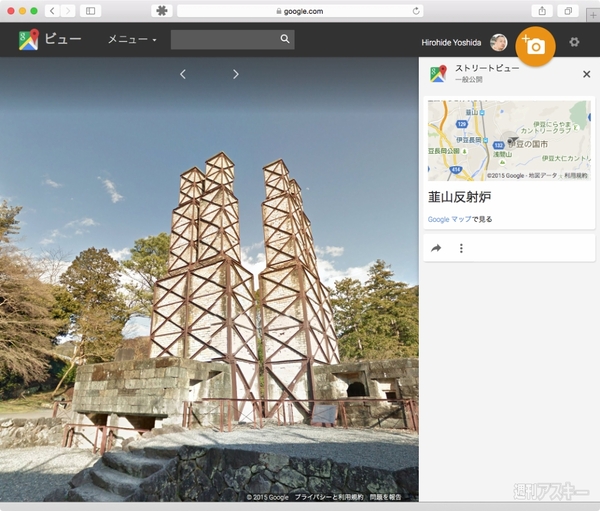Open Hirohide Yoshida profile name
The height and width of the screenshot is (511, 600).
click(x=451, y=42)
